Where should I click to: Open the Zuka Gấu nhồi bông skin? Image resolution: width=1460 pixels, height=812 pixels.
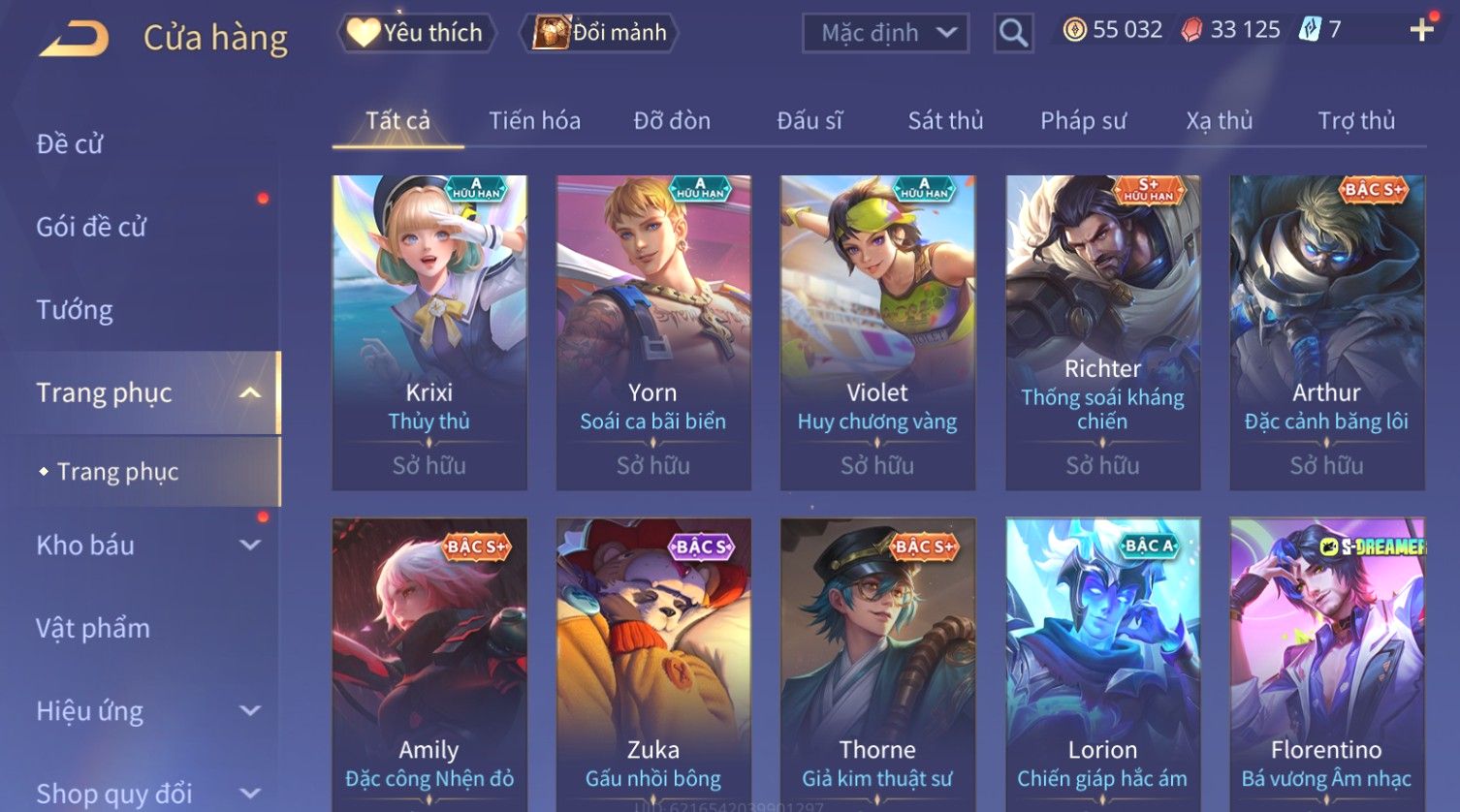tap(653, 663)
